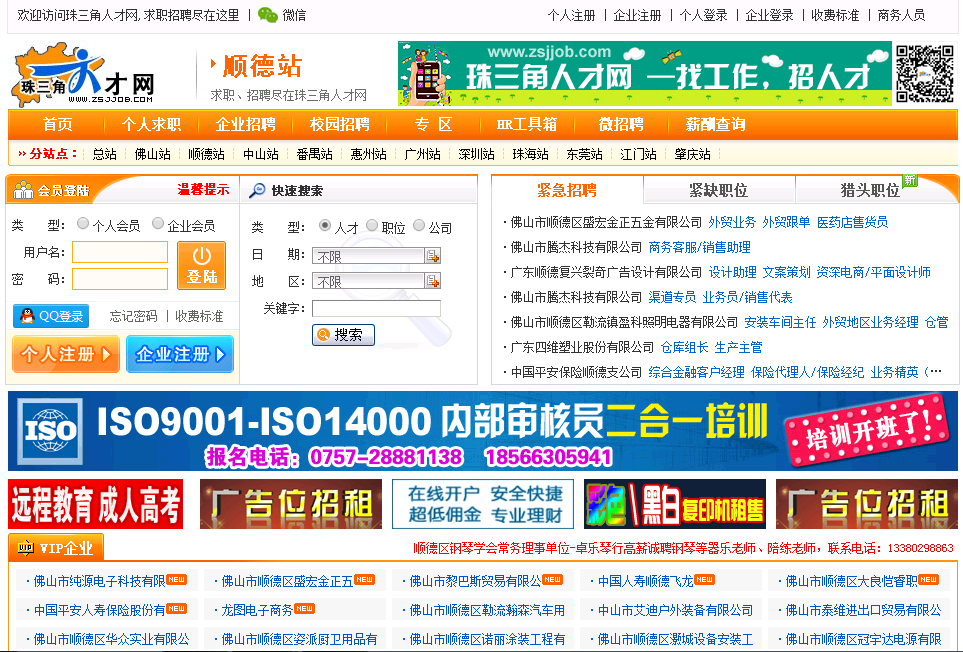The width and height of the screenshot is (963, 652).
Task: Click the QQ登录 penguin button
Action: point(51,316)
